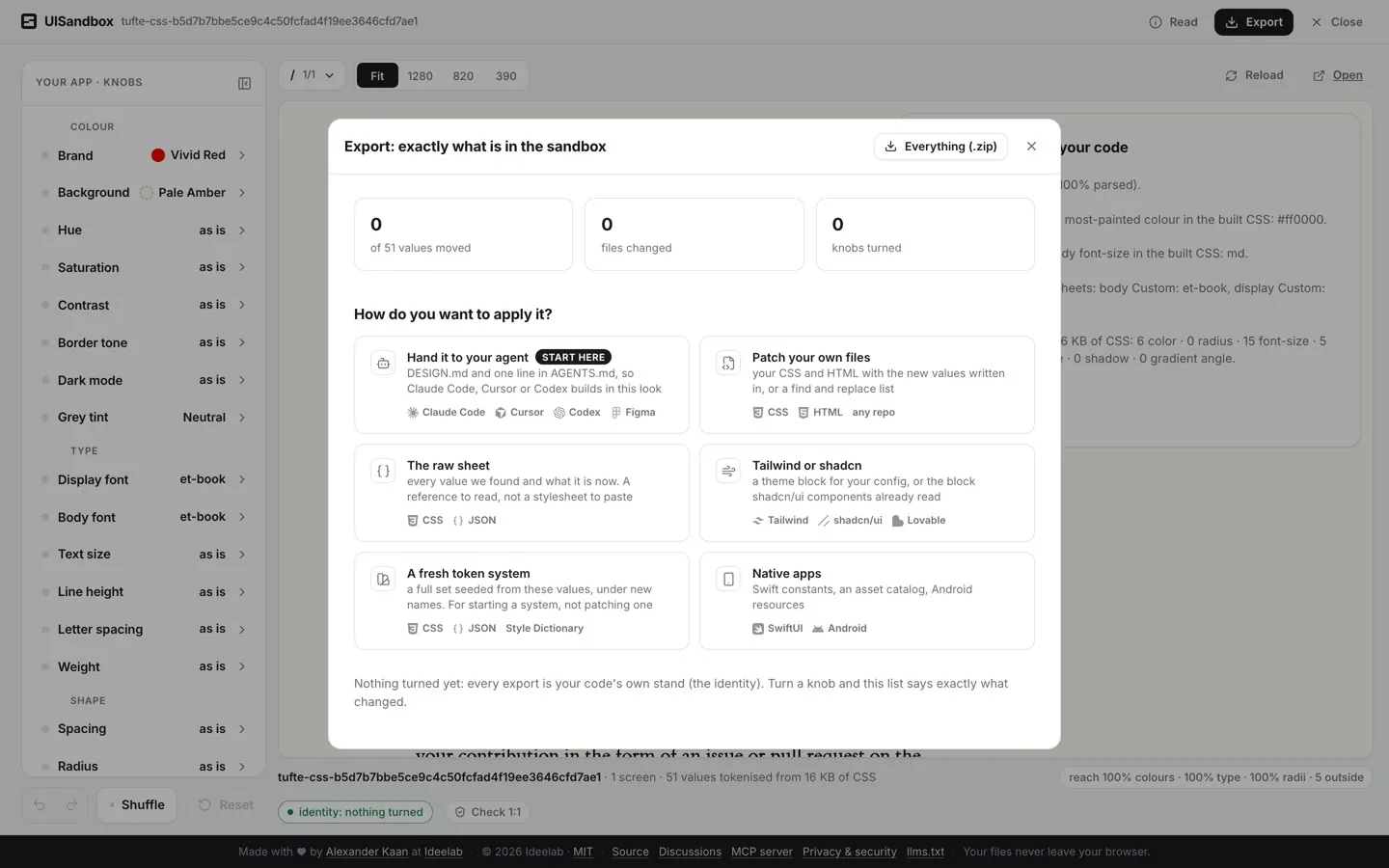Download Everything (.zip)
The image size is (1389, 868).
click(940, 147)
